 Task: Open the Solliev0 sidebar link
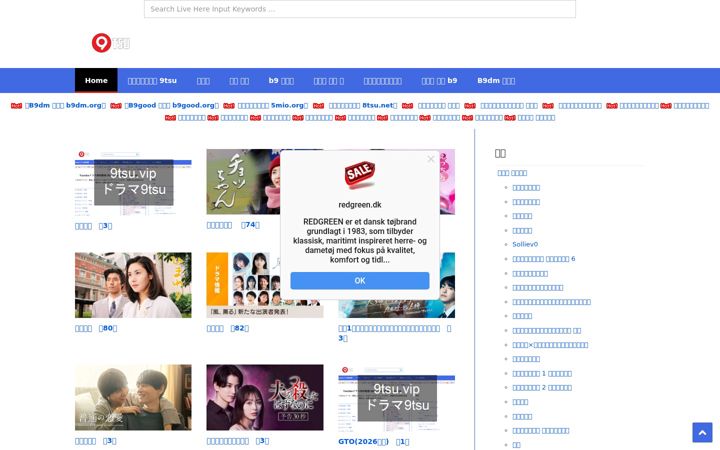525,244
